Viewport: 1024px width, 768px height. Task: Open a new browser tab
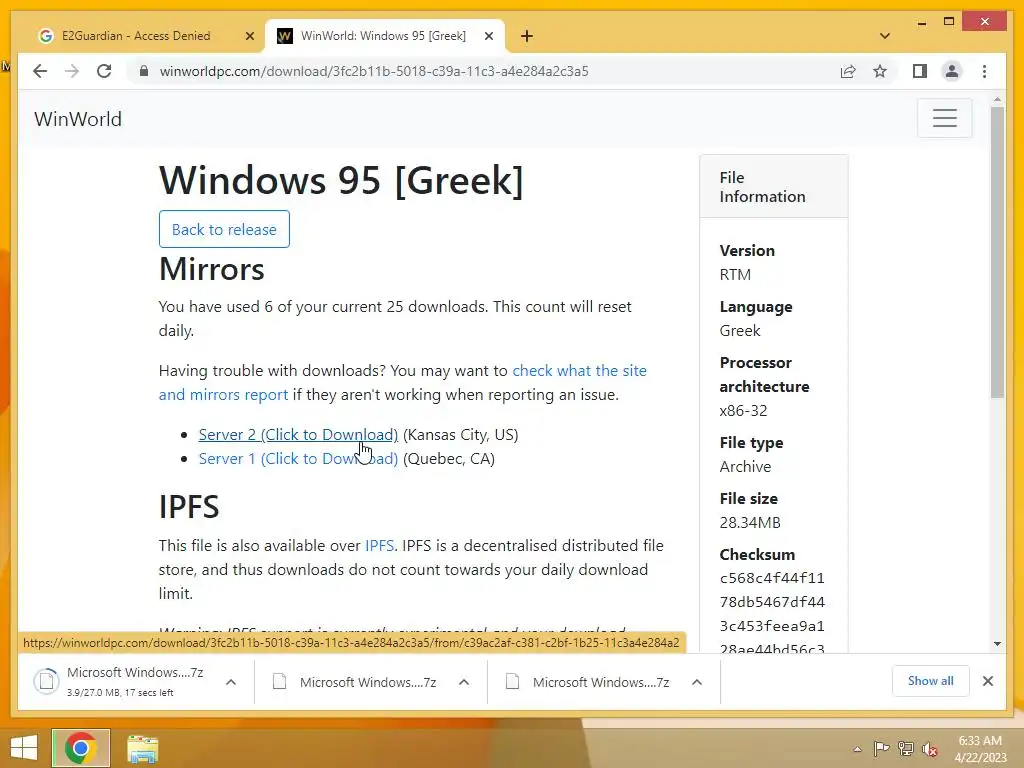point(527,36)
